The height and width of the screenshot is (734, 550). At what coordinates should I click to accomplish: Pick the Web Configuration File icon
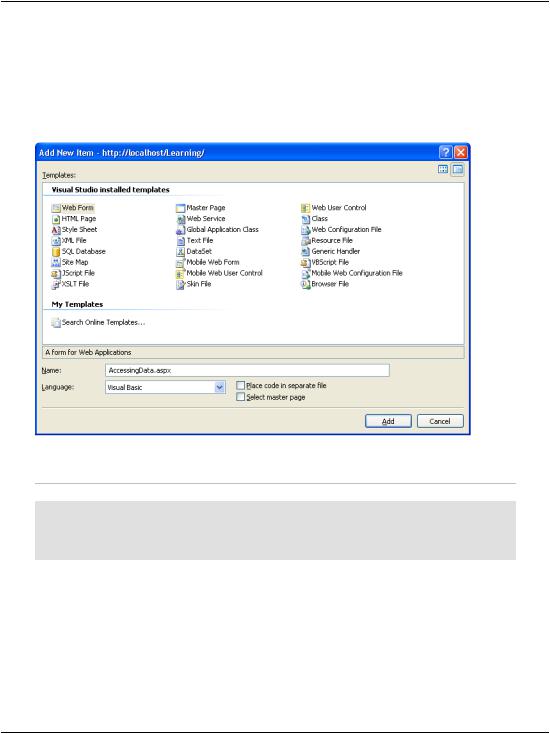point(306,229)
